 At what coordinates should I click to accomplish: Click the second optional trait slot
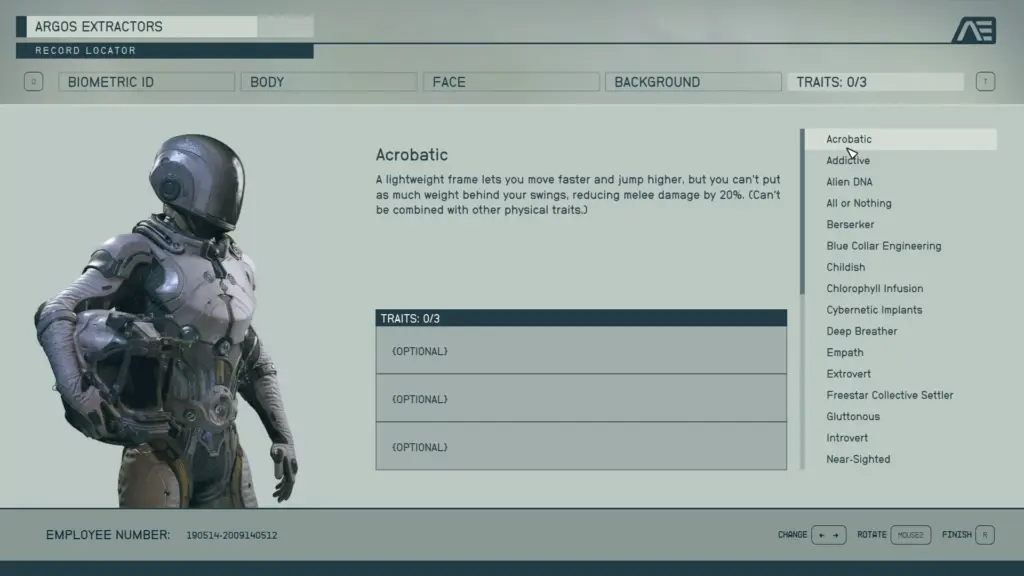(x=581, y=398)
